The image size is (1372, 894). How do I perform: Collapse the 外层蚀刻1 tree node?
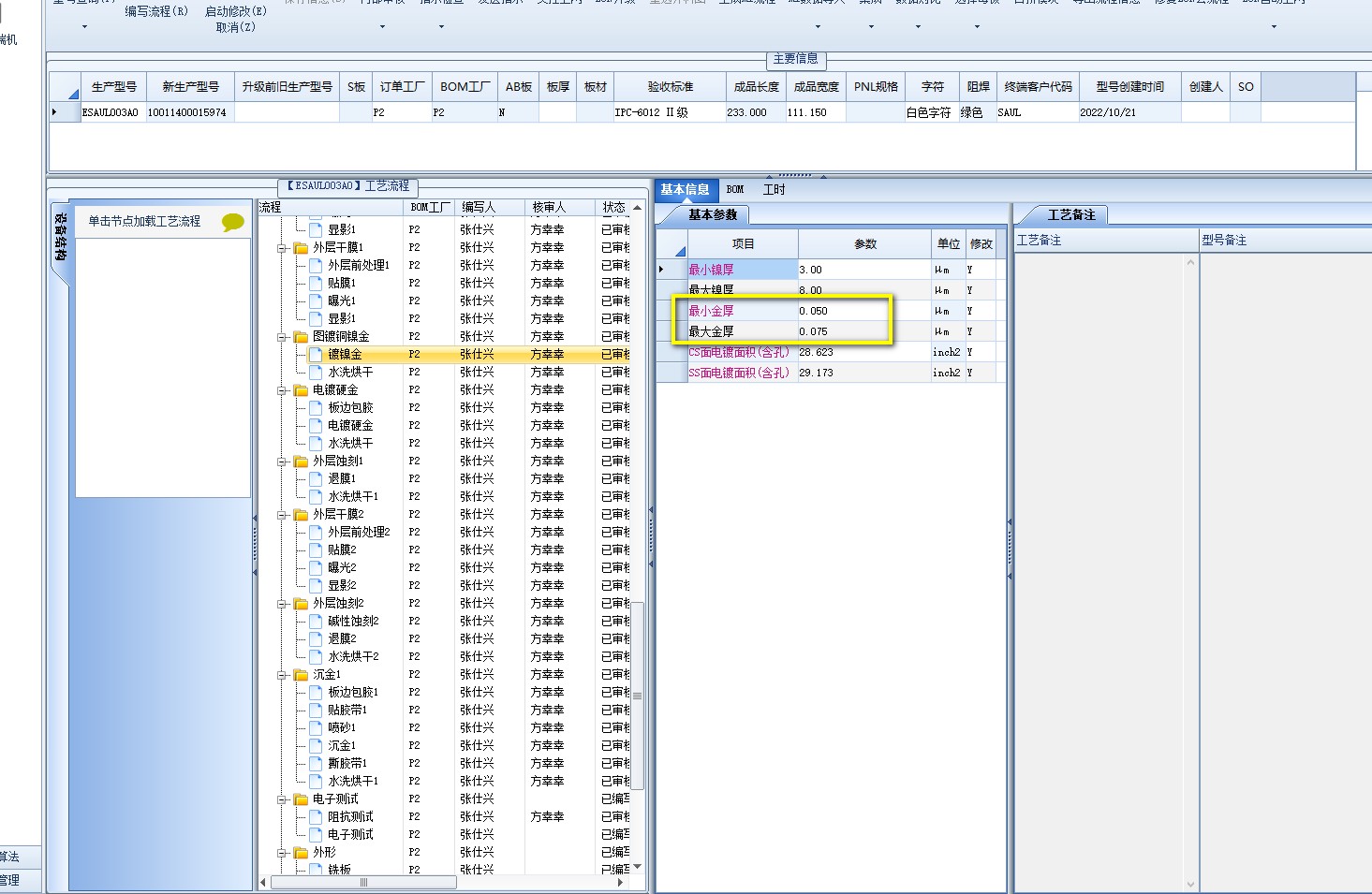[282, 462]
